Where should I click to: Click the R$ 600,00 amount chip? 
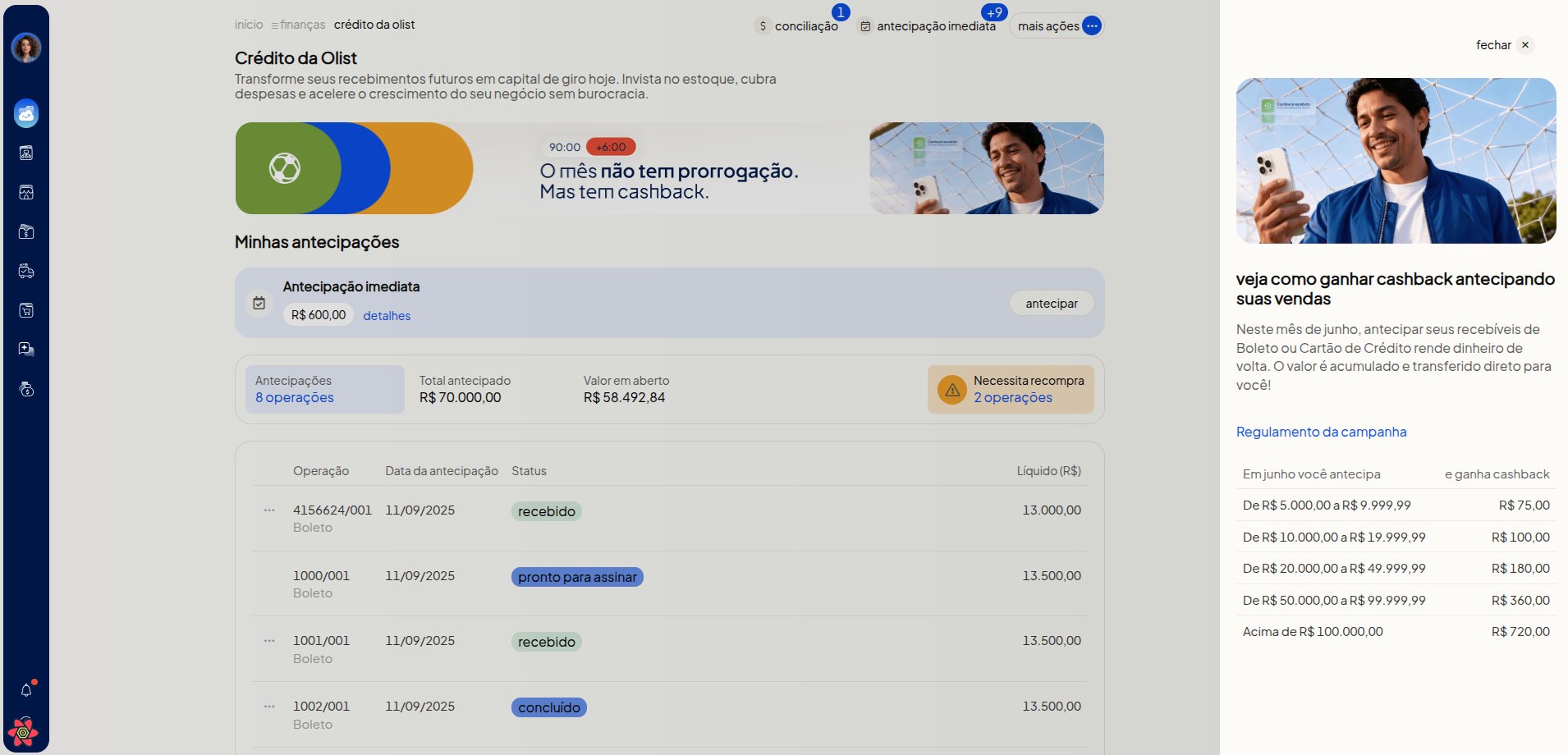click(319, 315)
